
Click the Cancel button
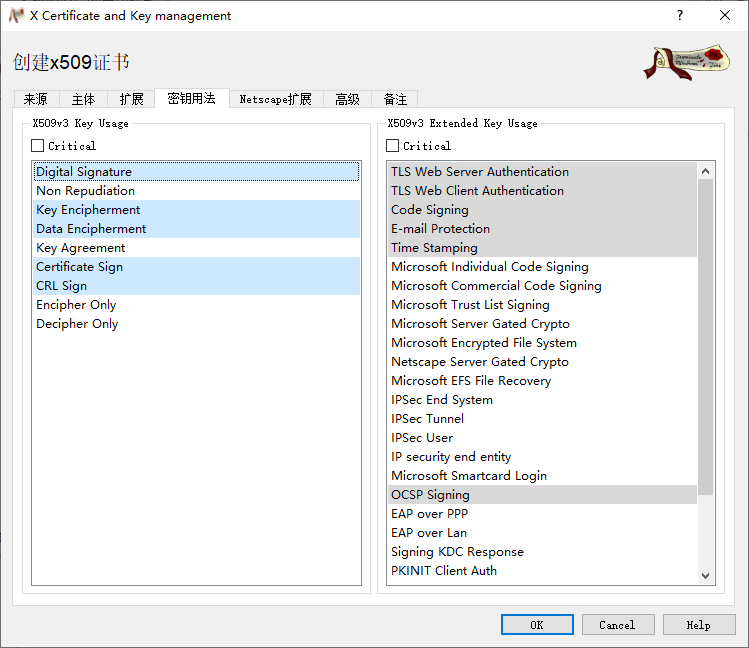pos(617,625)
